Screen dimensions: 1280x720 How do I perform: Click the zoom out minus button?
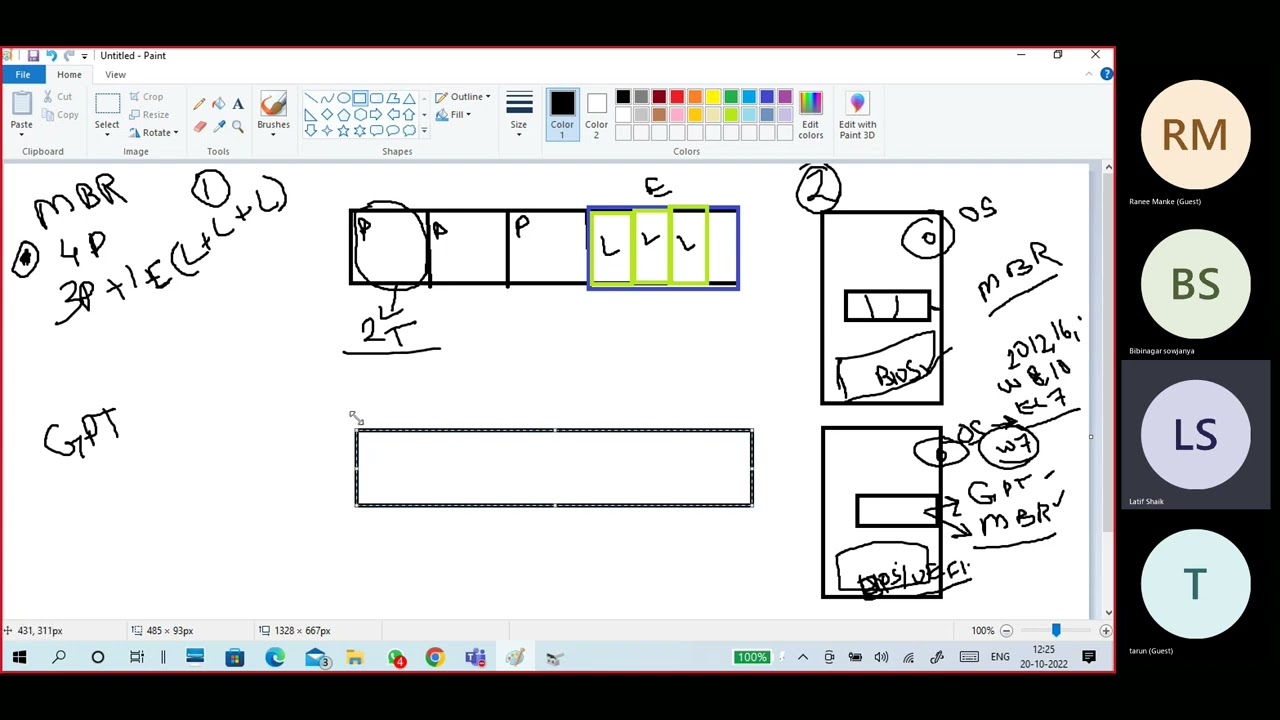1006,630
